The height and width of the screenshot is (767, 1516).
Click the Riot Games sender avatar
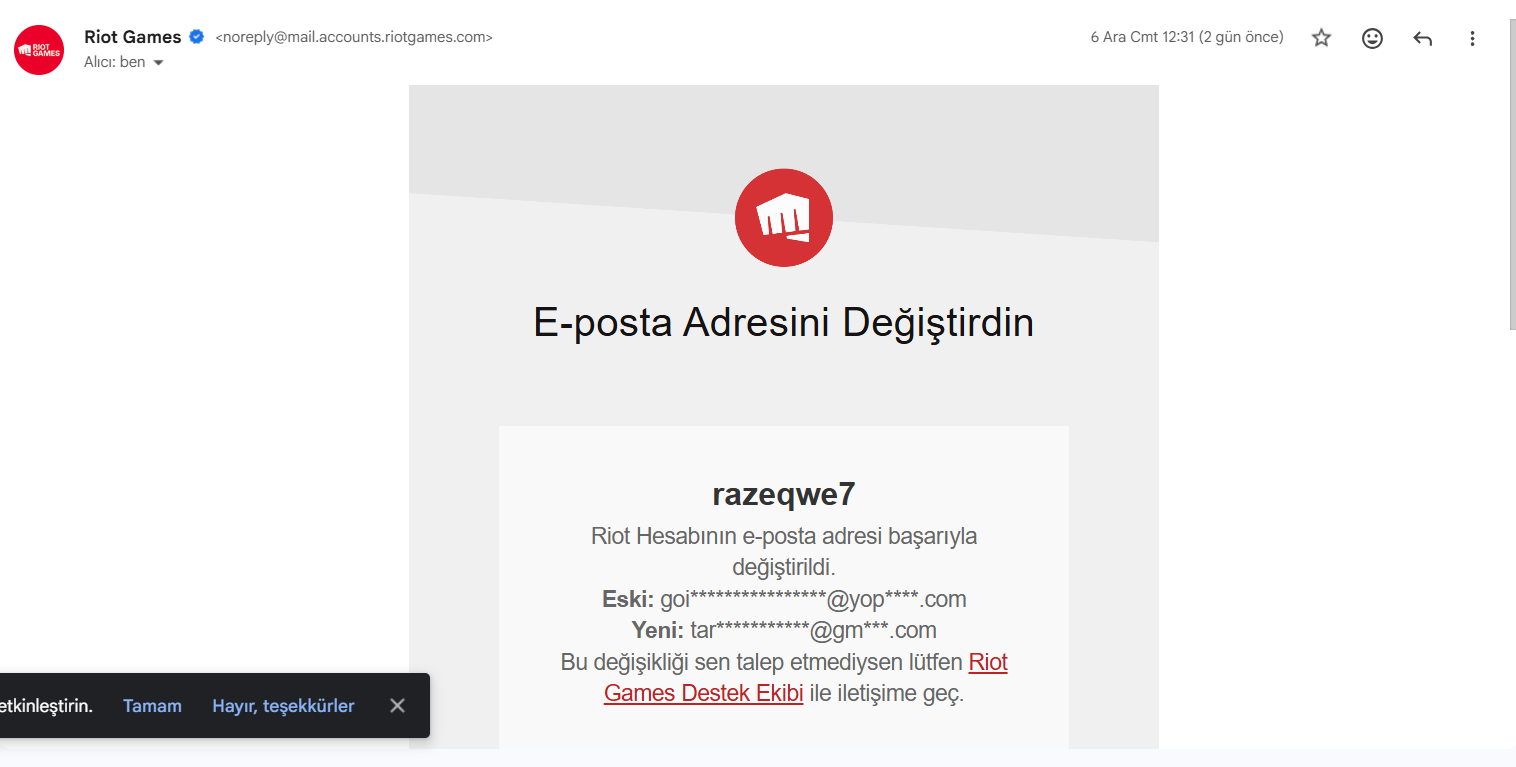pyautogui.click(x=39, y=50)
